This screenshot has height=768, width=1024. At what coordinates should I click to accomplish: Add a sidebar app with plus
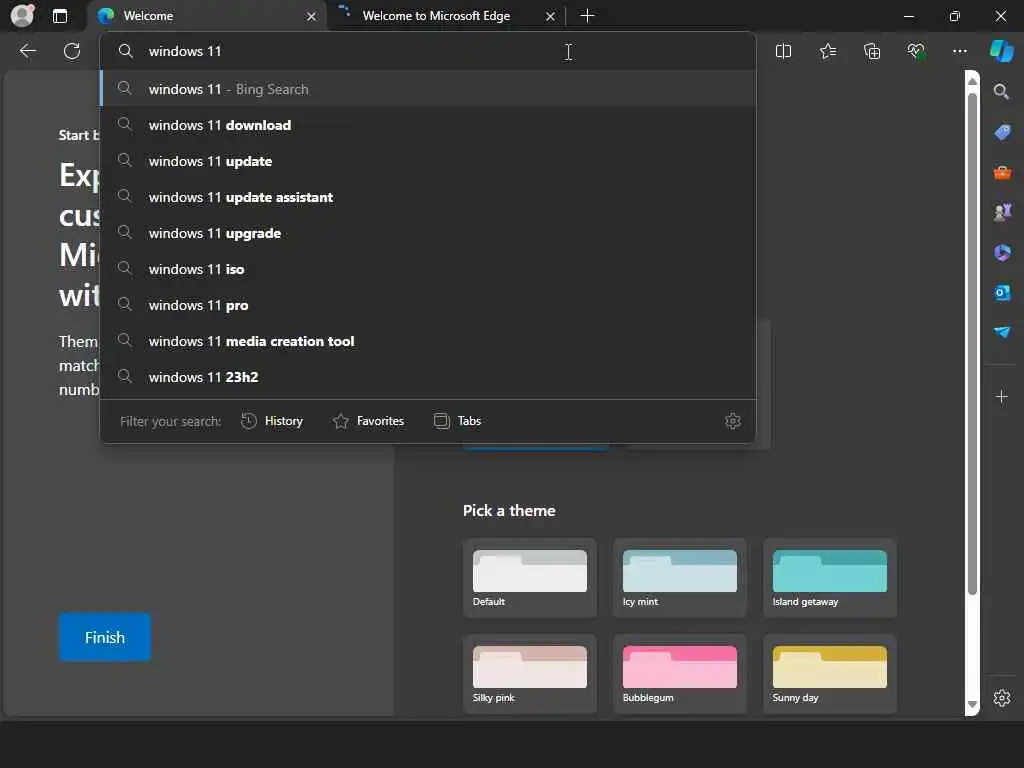click(x=1001, y=396)
